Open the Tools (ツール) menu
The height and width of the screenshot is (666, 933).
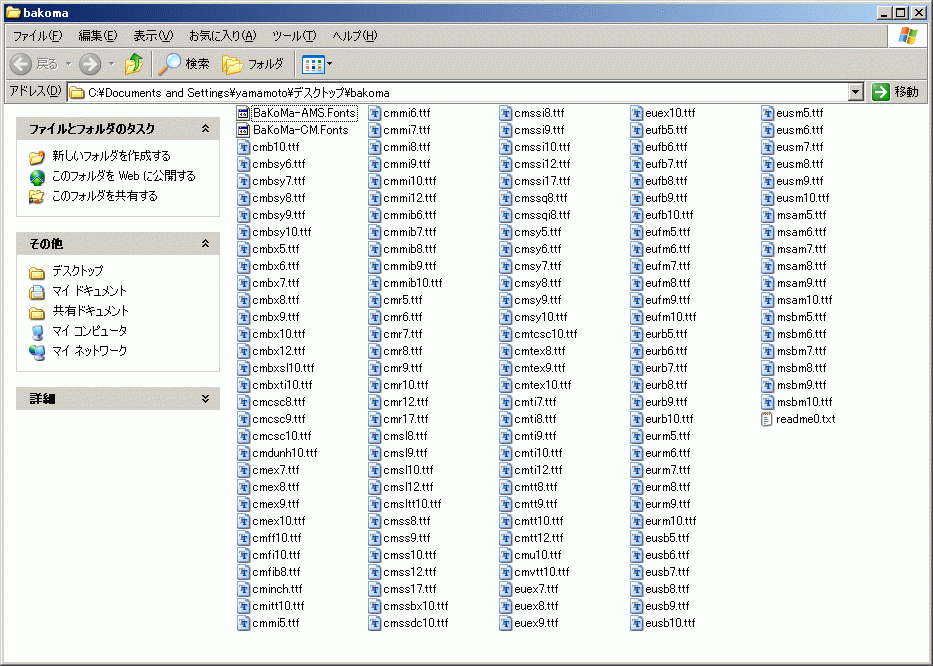pyautogui.click(x=294, y=36)
